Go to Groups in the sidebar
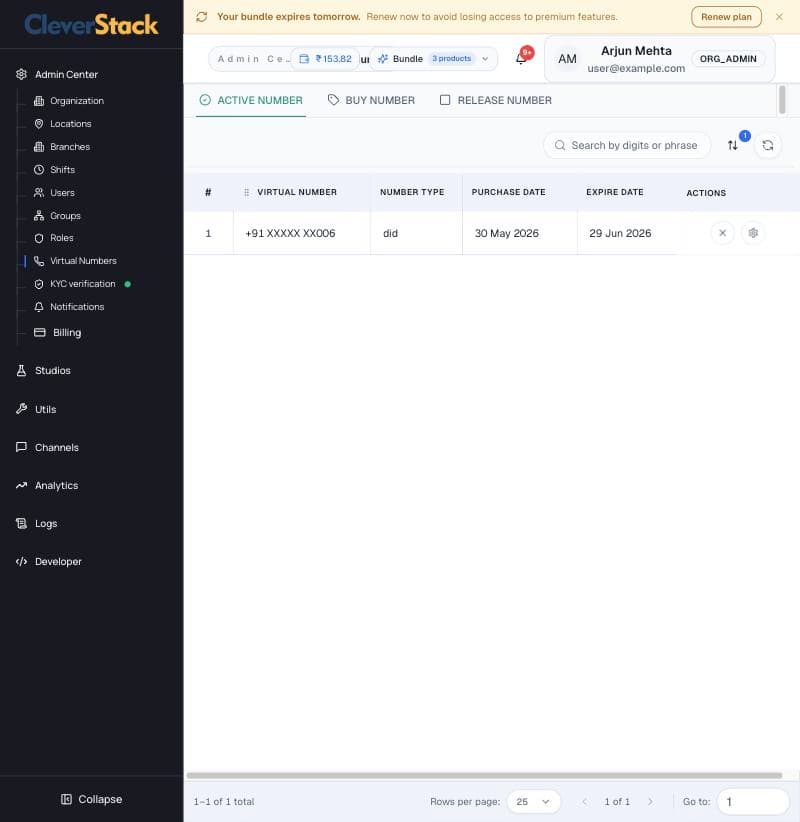 (57, 215)
